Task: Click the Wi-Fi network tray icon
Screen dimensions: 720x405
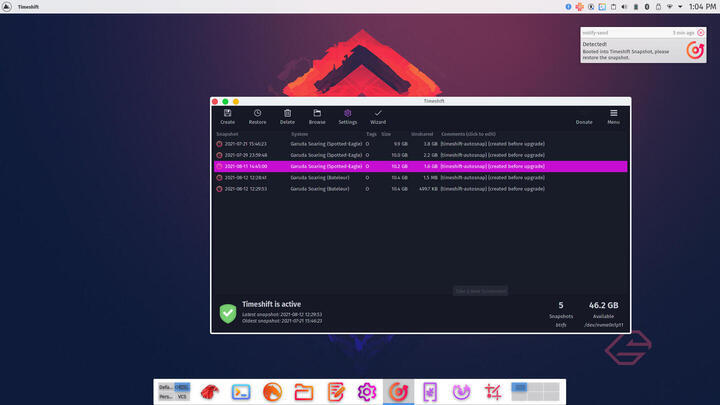Action: [669, 7]
